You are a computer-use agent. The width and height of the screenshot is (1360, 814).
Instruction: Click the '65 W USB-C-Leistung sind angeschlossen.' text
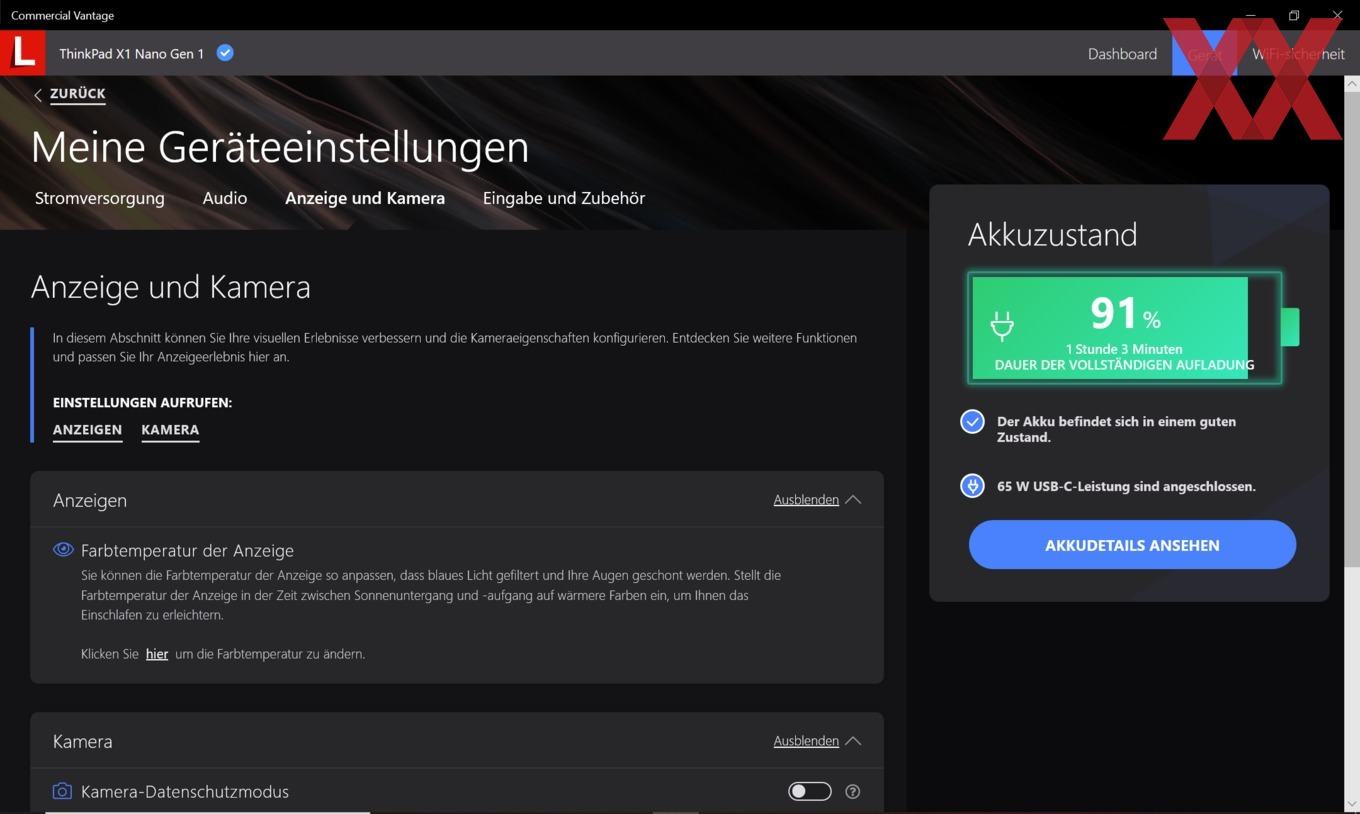point(1126,486)
